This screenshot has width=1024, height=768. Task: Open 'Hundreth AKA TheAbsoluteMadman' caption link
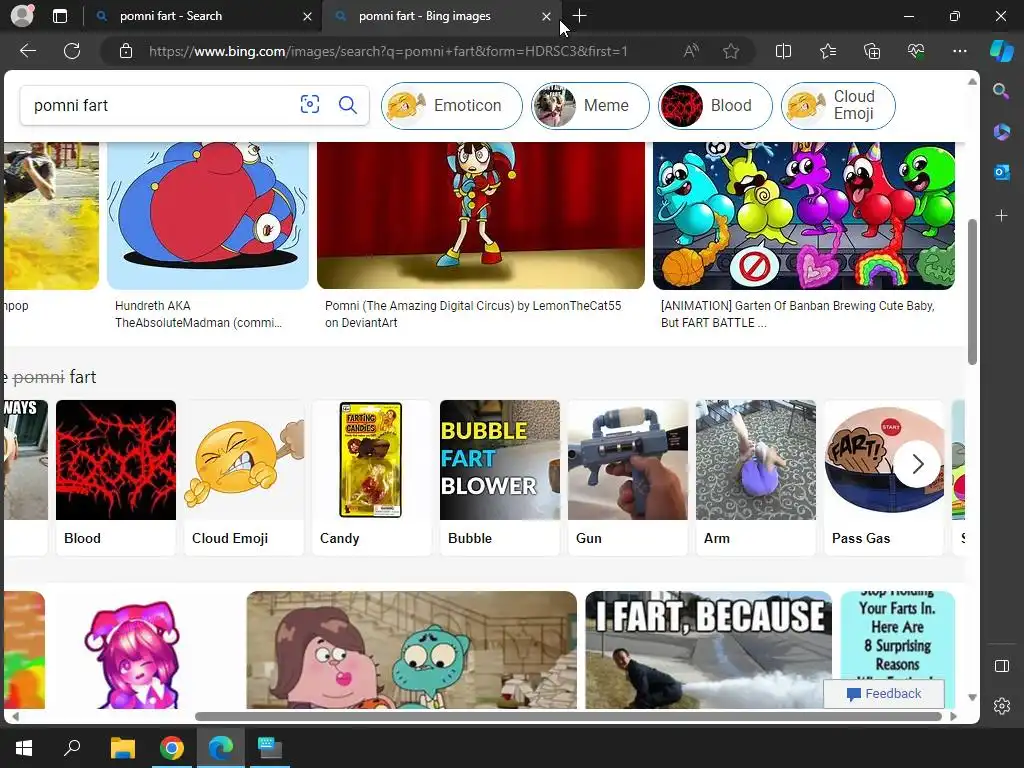tap(199, 314)
